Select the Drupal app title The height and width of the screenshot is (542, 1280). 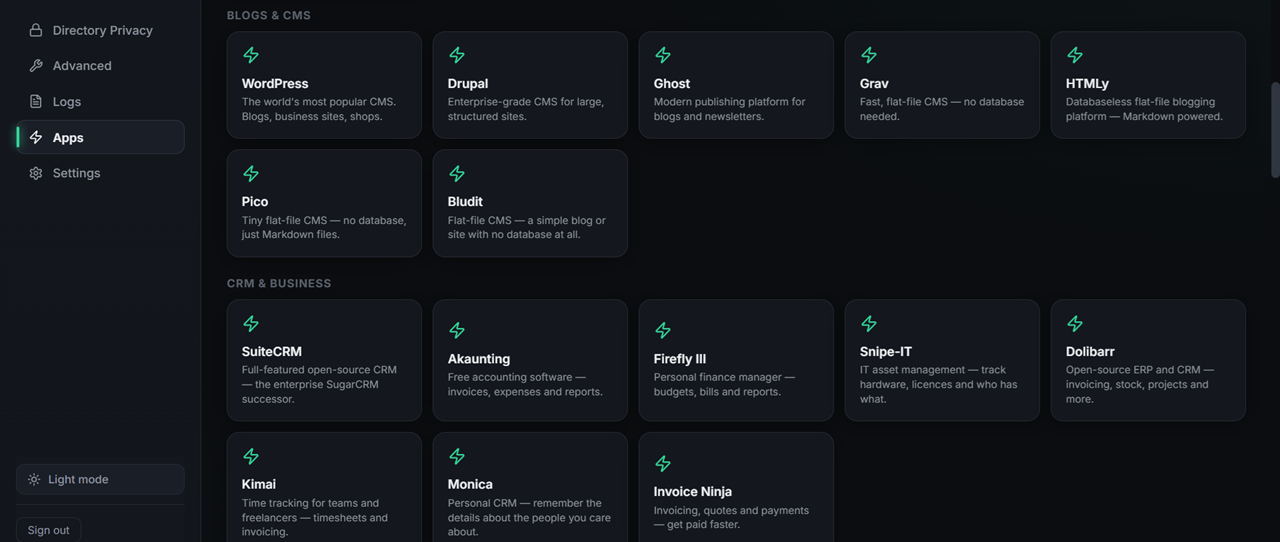click(468, 84)
